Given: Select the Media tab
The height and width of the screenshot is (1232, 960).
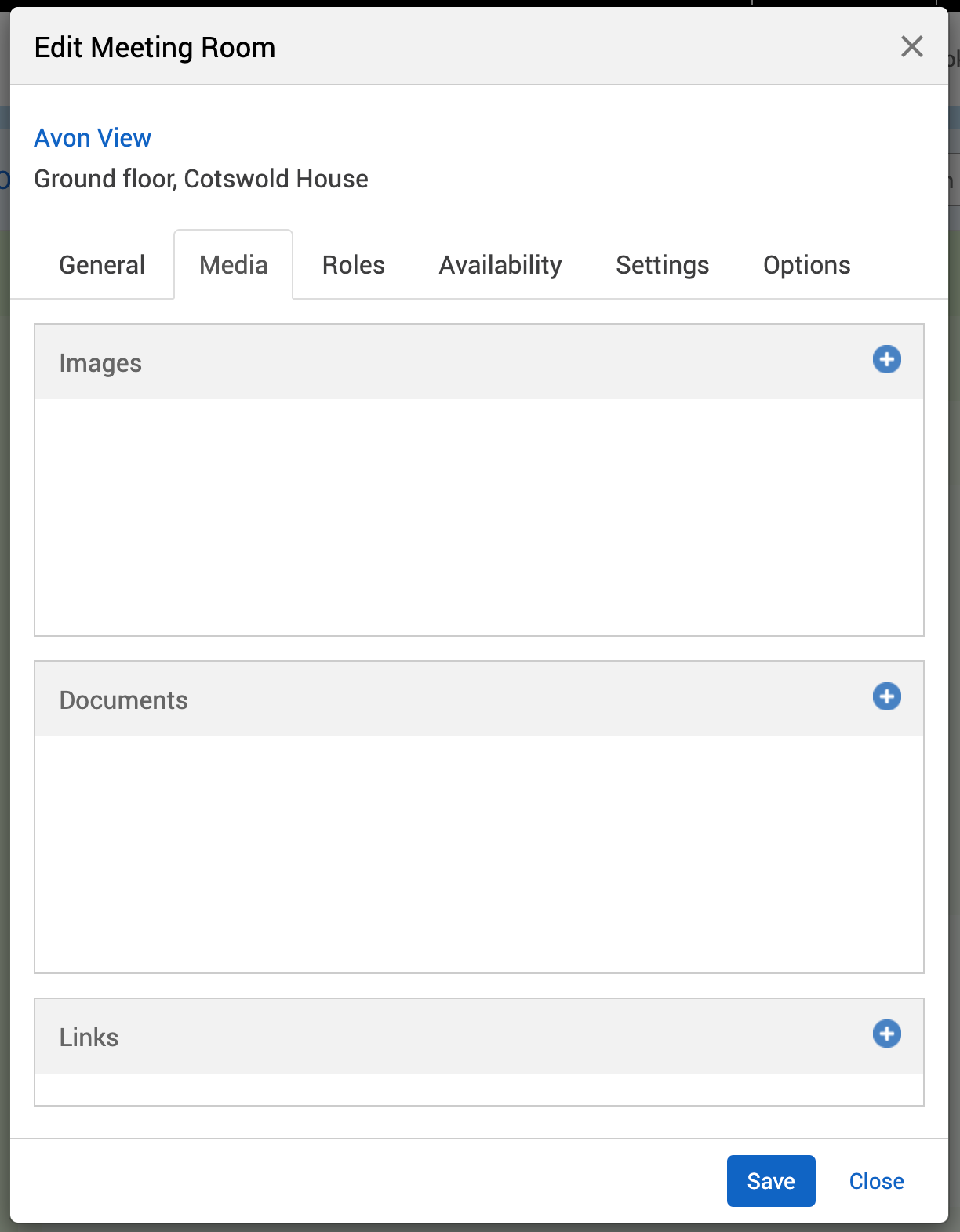Looking at the screenshot, I should [x=234, y=265].
